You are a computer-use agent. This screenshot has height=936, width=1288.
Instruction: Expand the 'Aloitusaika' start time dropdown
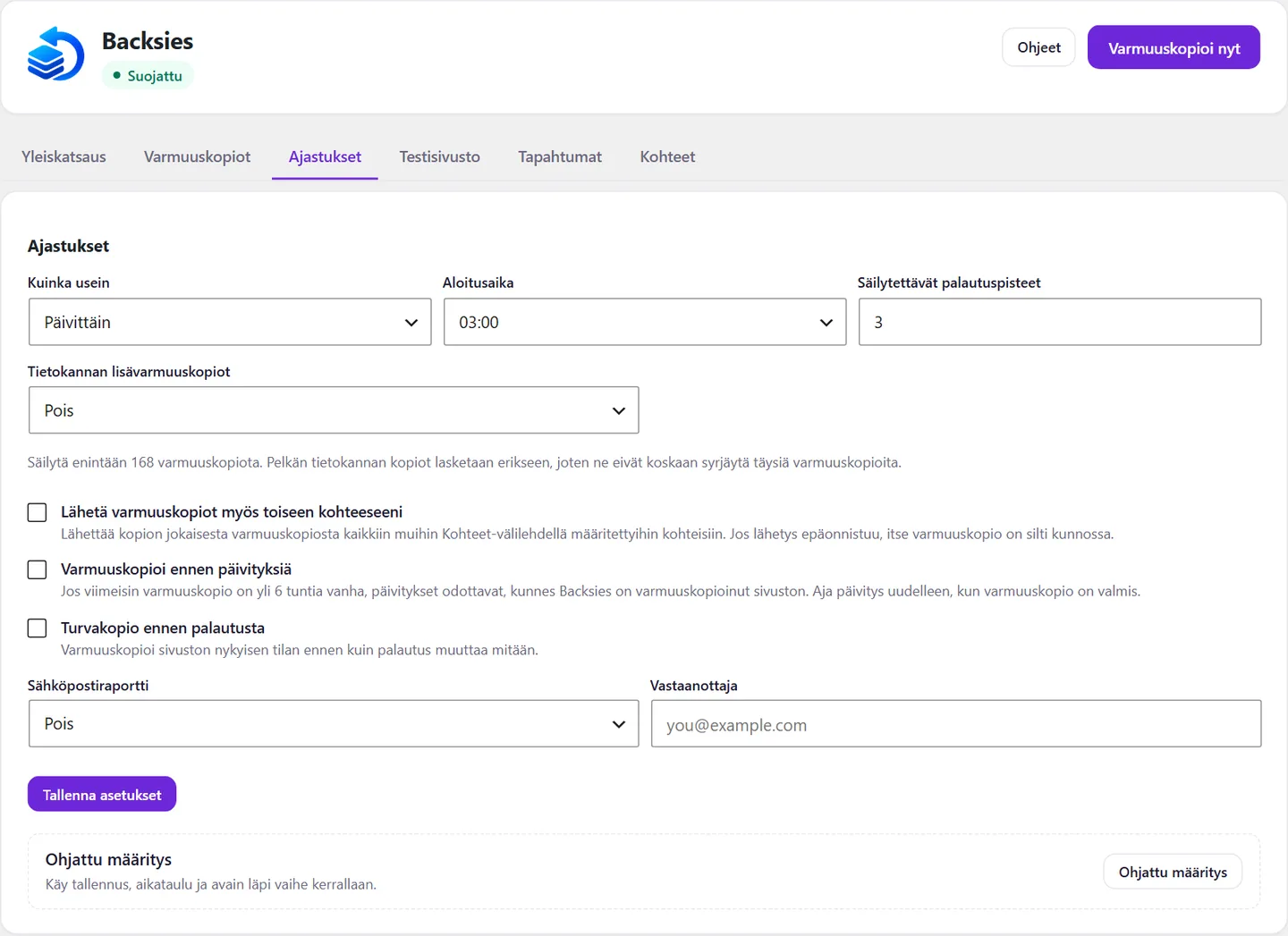645,322
